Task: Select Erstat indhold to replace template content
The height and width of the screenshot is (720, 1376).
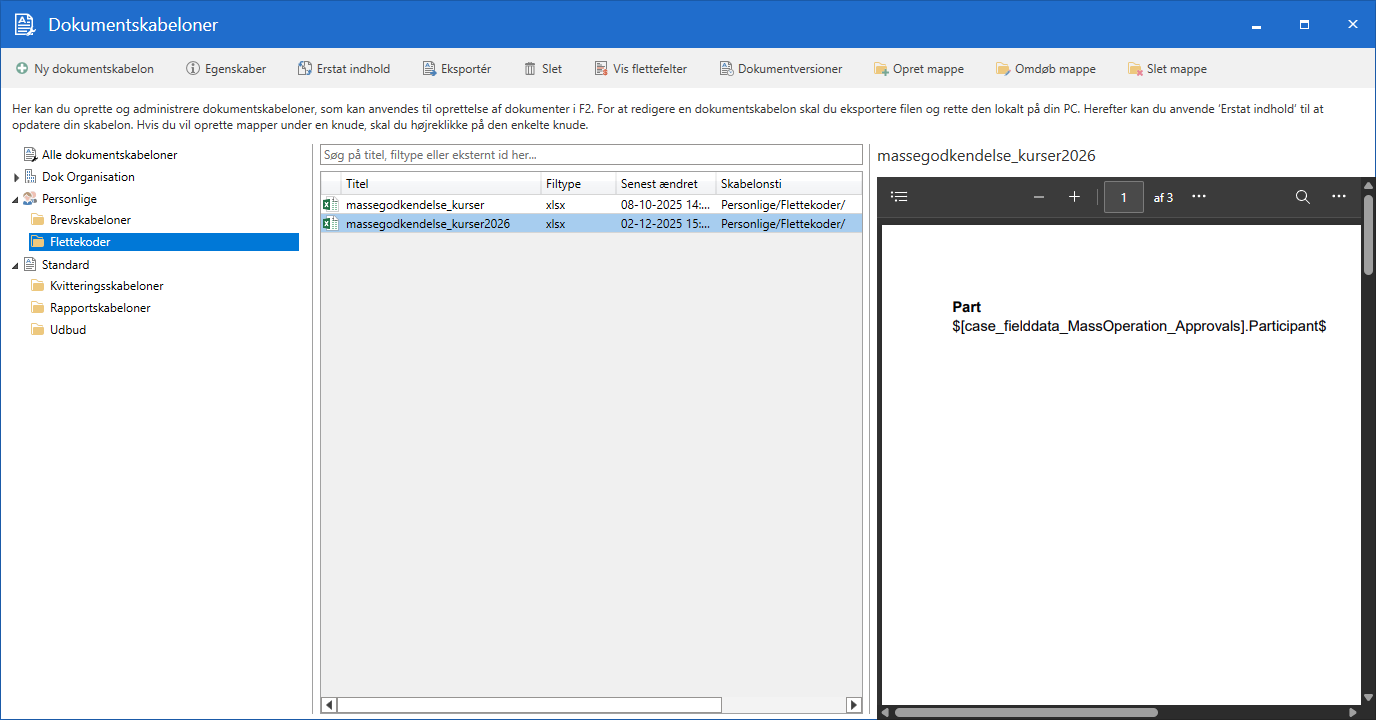Action: tap(344, 68)
